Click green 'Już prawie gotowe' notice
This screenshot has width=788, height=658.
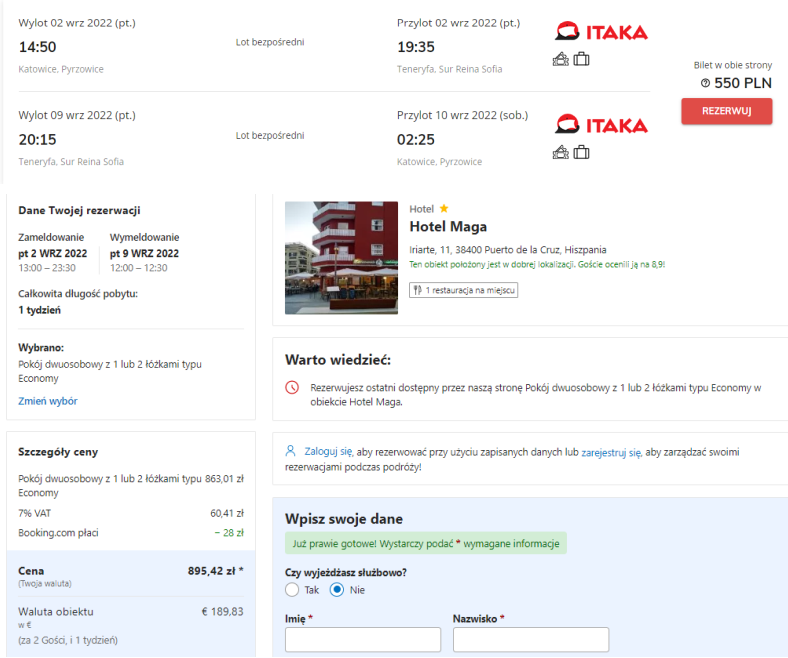click(x=426, y=543)
